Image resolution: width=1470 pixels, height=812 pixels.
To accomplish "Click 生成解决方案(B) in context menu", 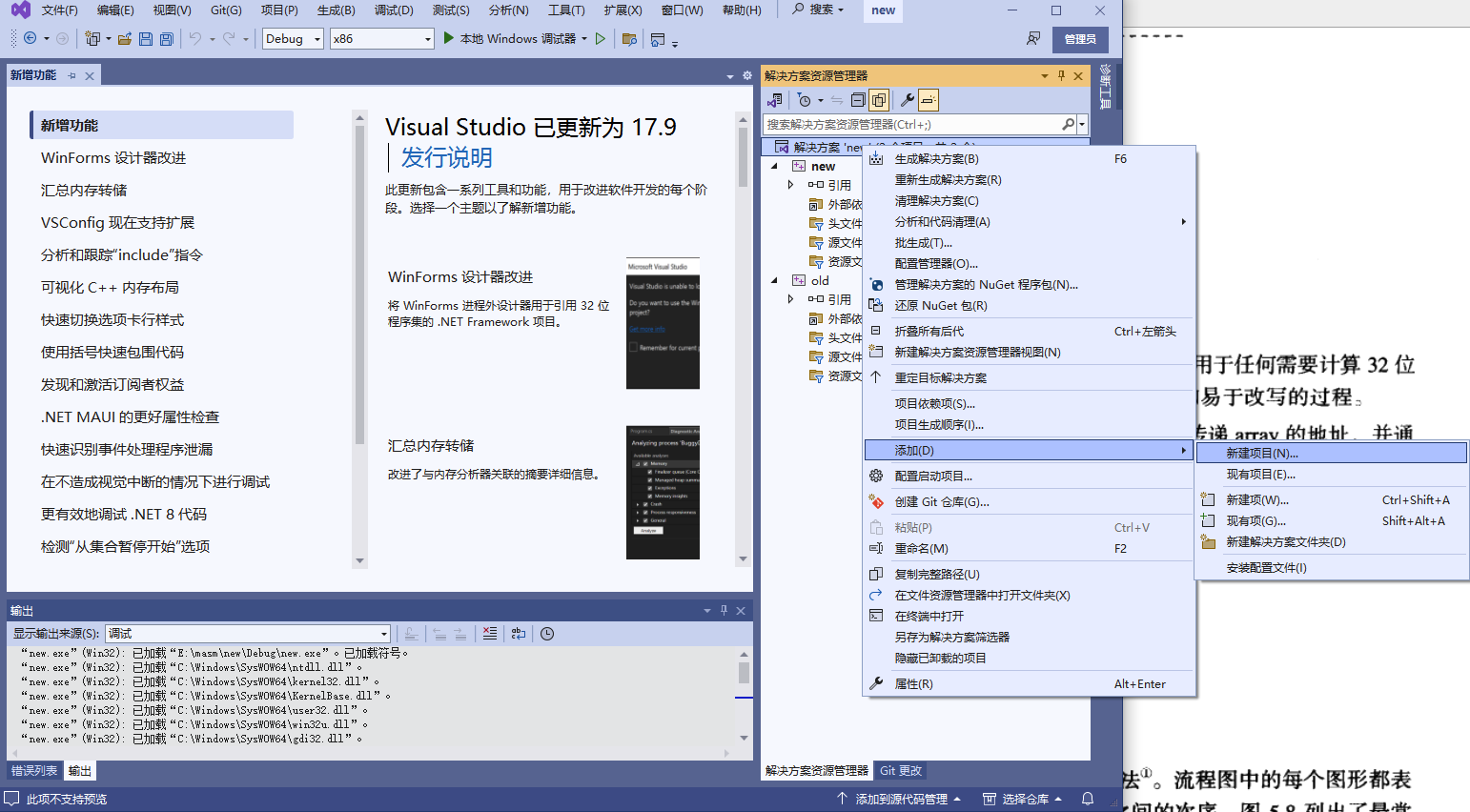I will (x=1029, y=159).
